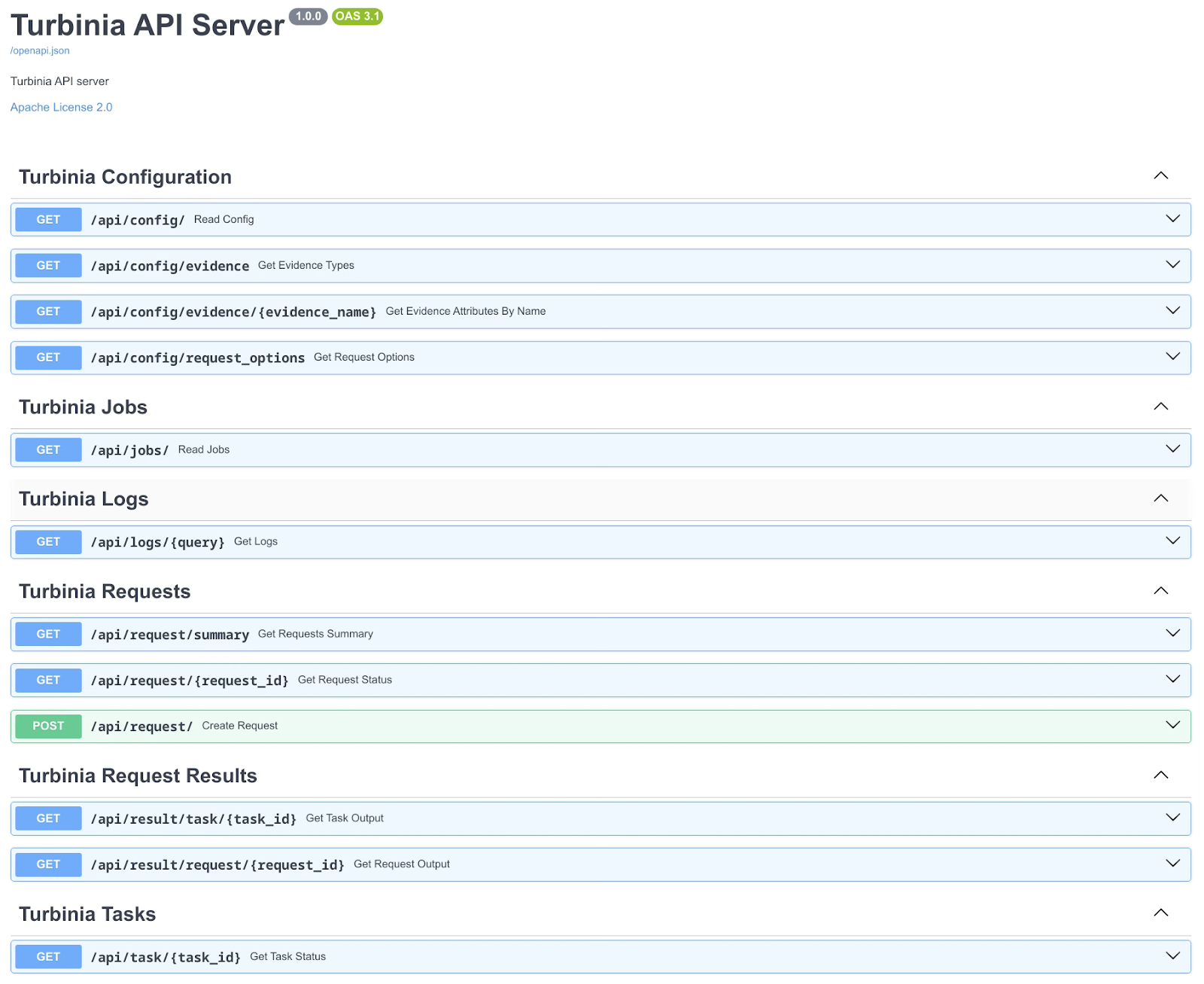The image size is (1204, 984).
Task: Expand the Create Request row chevron
Action: (1172, 725)
